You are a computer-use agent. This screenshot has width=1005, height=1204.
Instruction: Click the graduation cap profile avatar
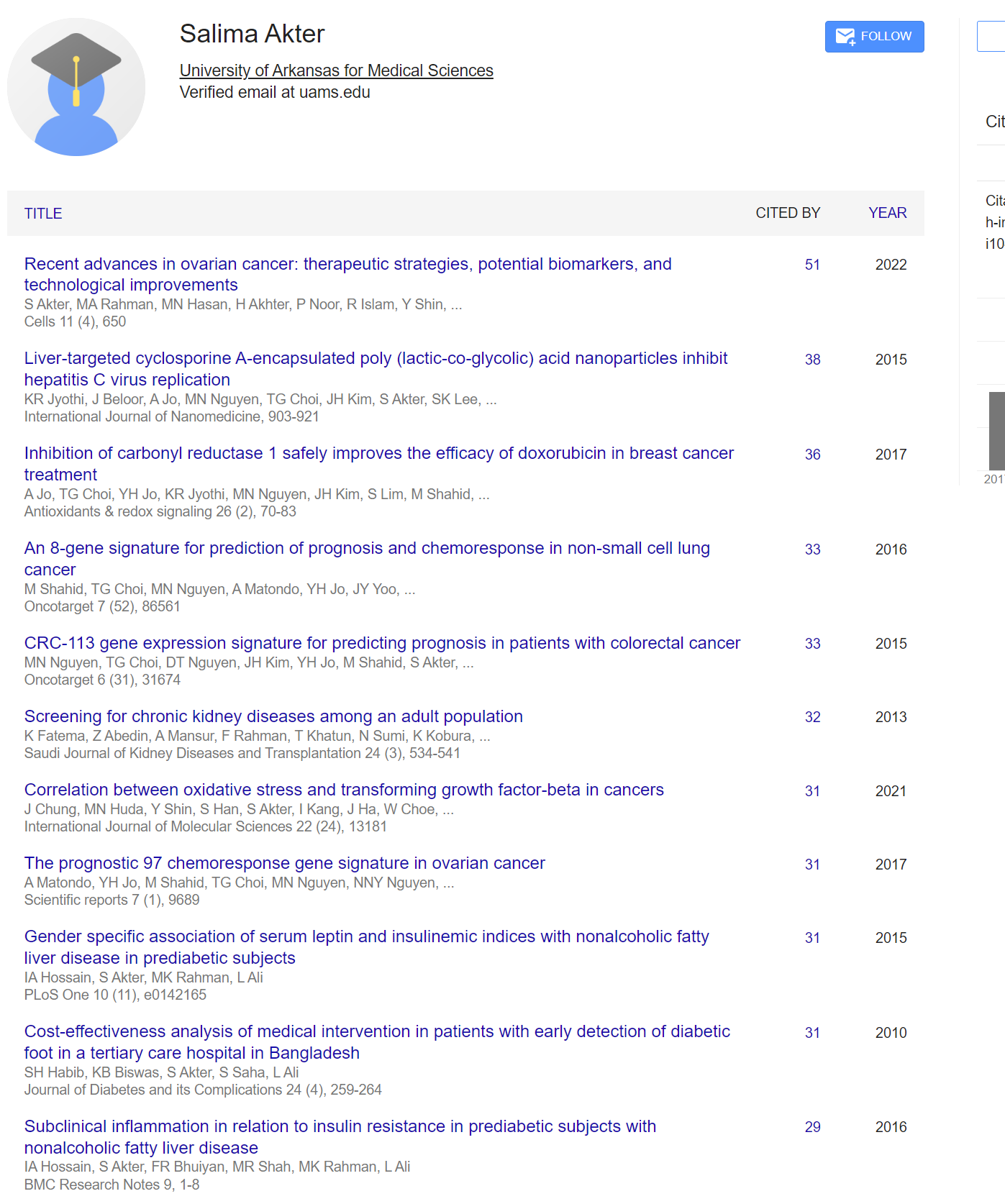coord(76,87)
